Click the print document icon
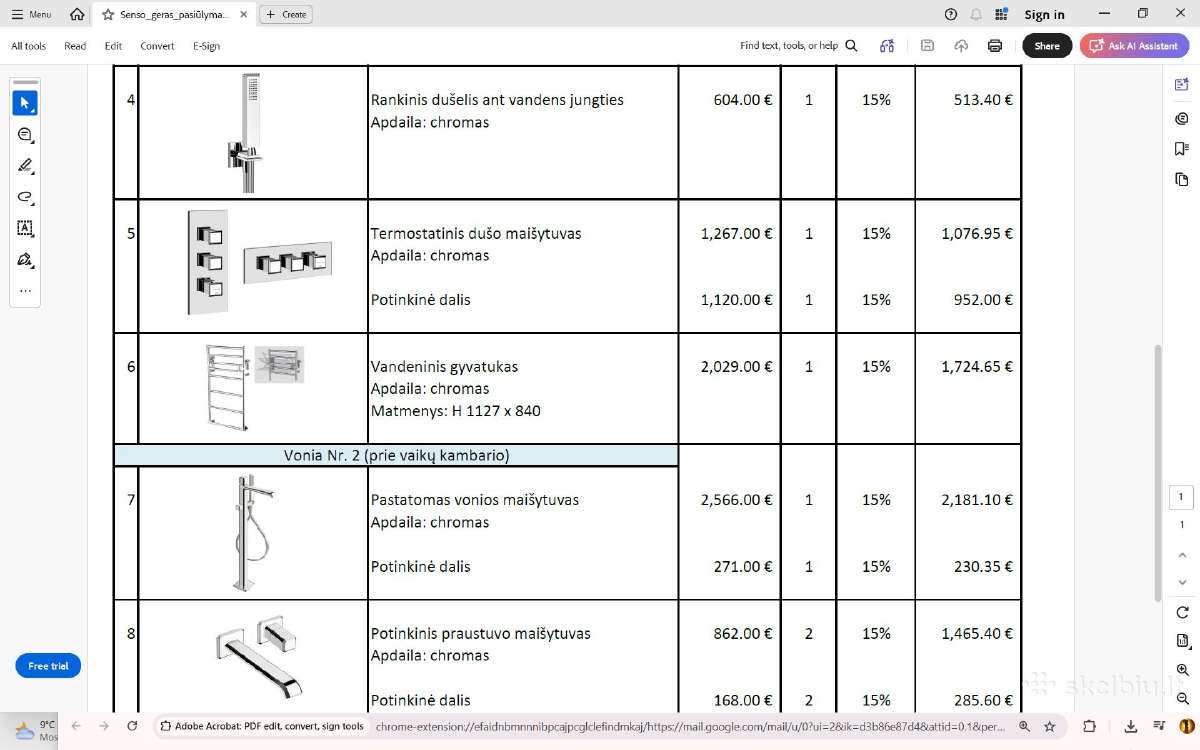This screenshot has width=1200, height=750. point(995,46)
